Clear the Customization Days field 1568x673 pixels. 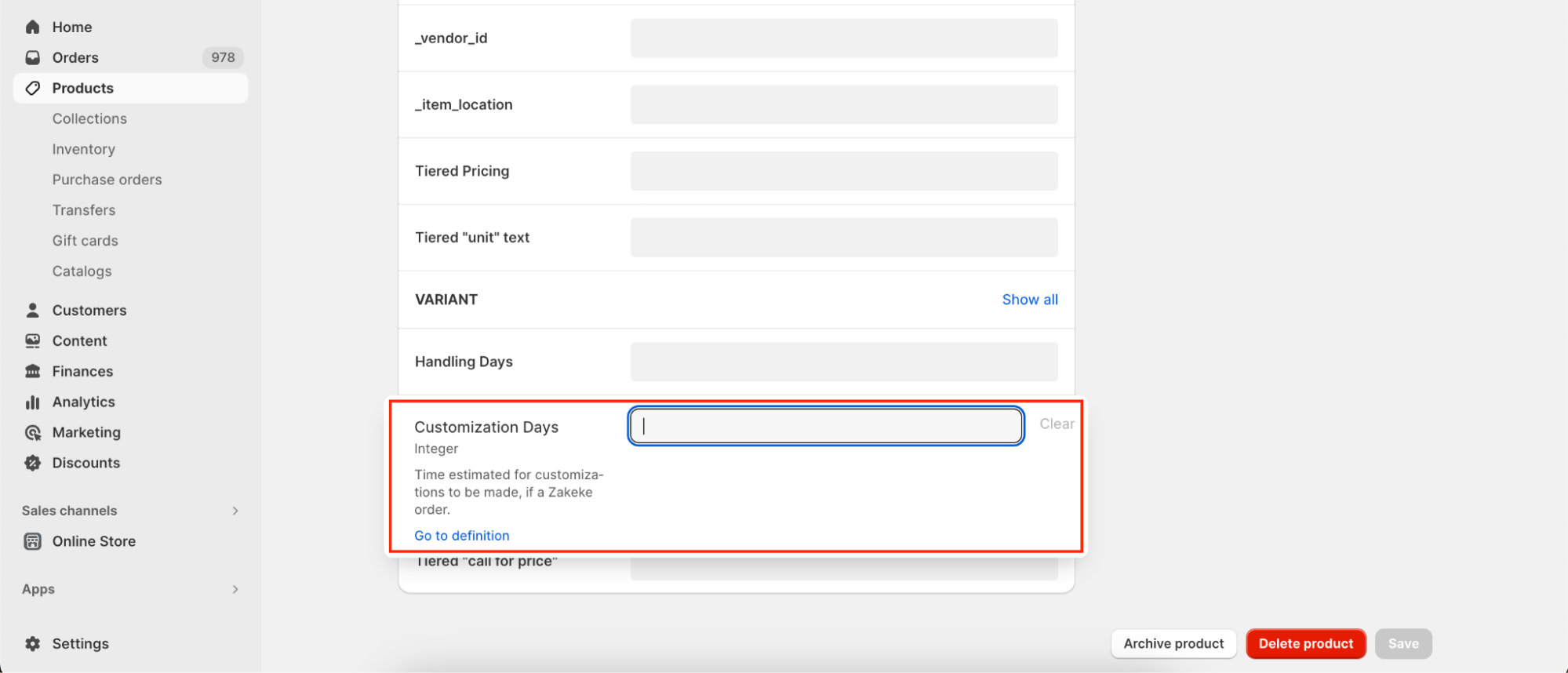(1056, 424)
